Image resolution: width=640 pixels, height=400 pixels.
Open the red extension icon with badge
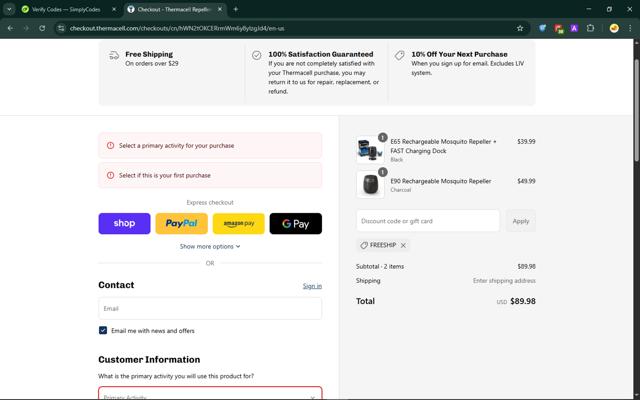558,28
